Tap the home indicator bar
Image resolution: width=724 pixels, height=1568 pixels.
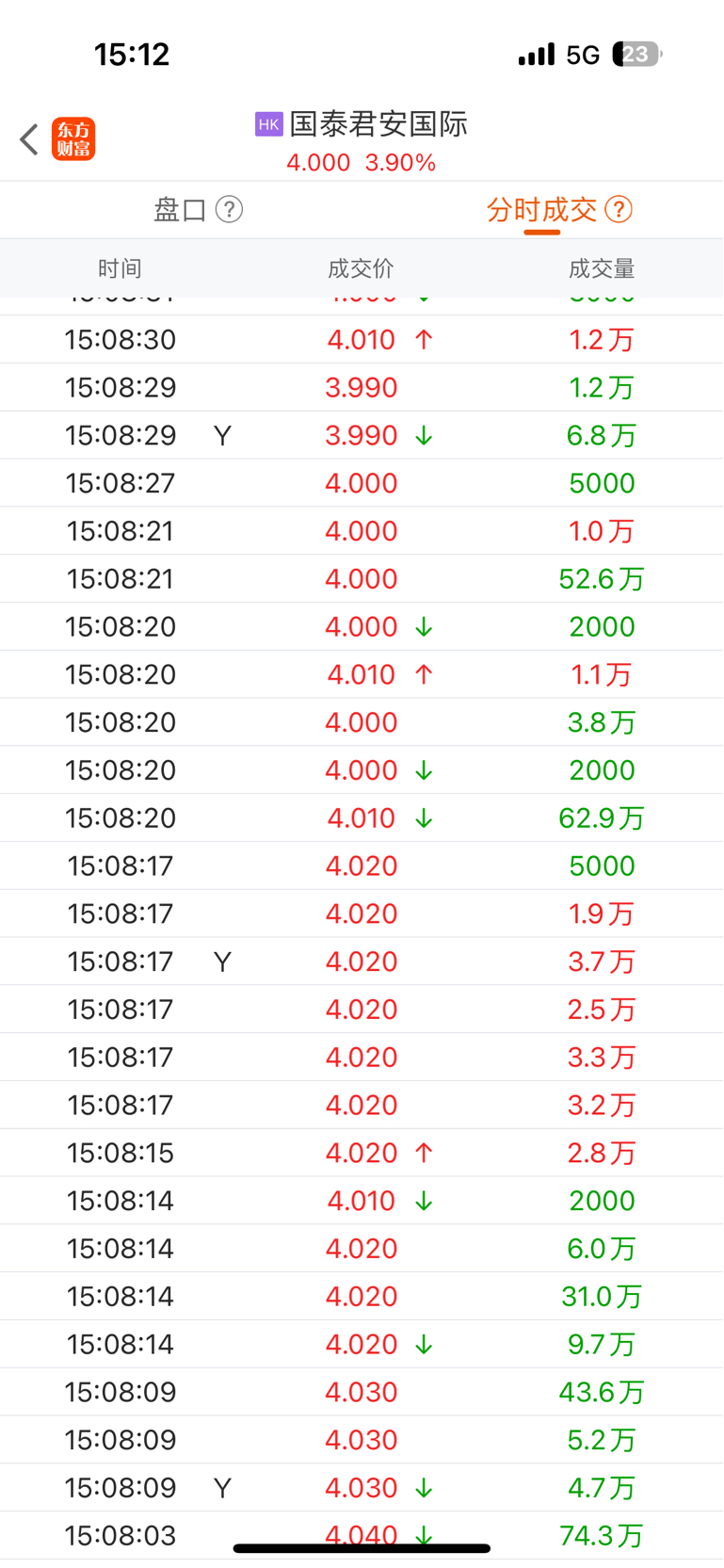coord(362,1548)
